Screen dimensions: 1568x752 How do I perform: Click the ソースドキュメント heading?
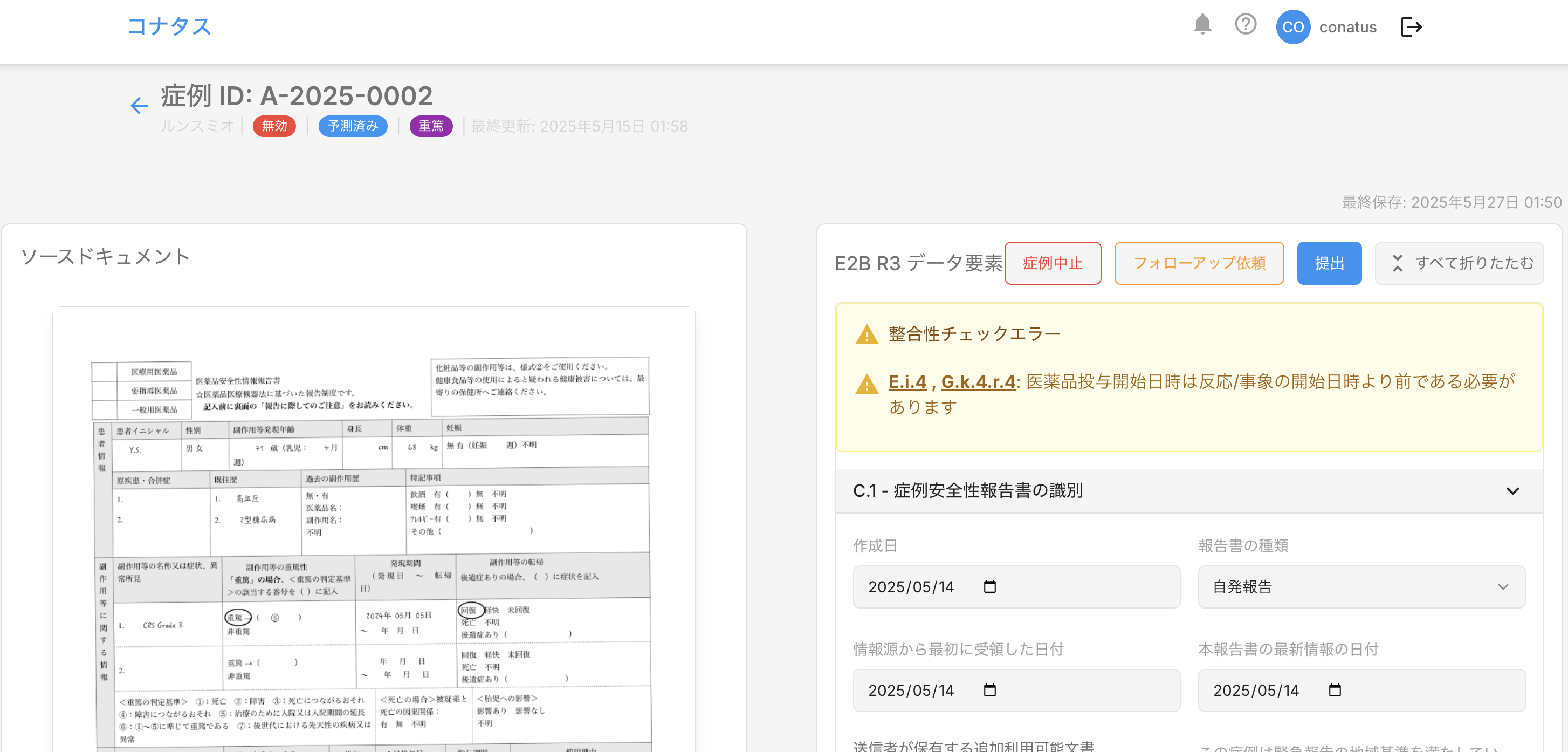pos(105,256)
